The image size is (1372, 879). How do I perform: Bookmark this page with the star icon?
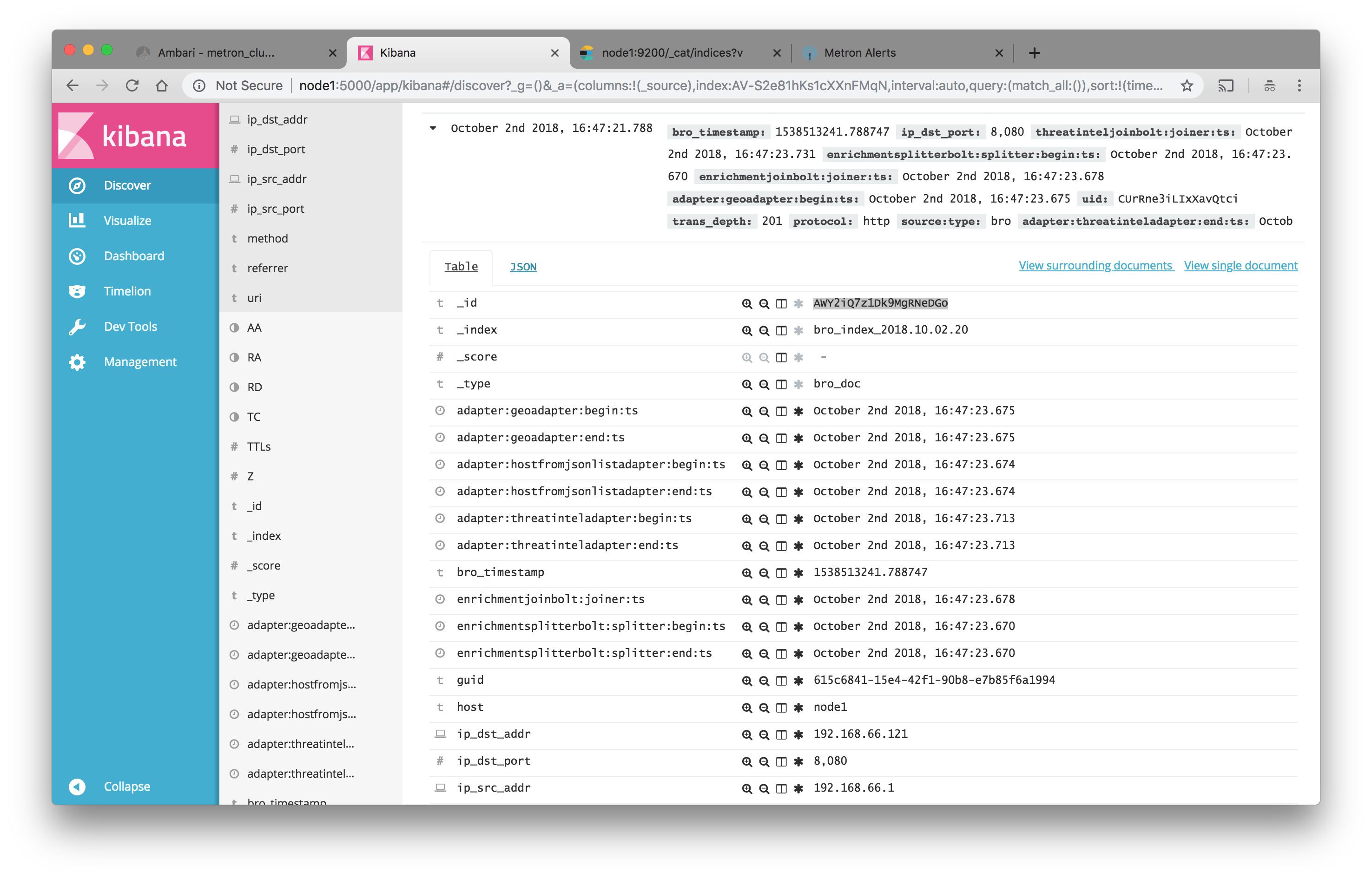[1187, 85]
